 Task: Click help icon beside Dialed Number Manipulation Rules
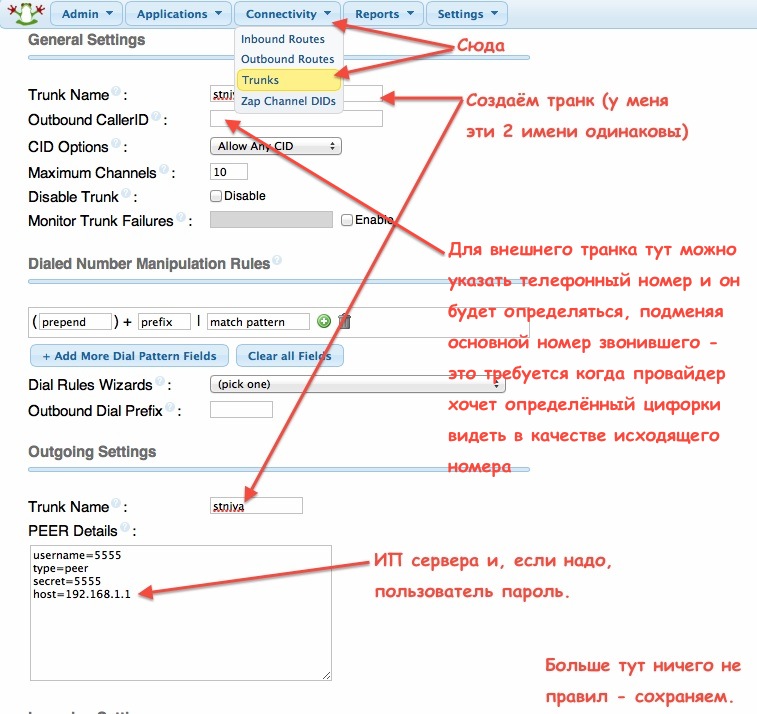pos(276,262)
